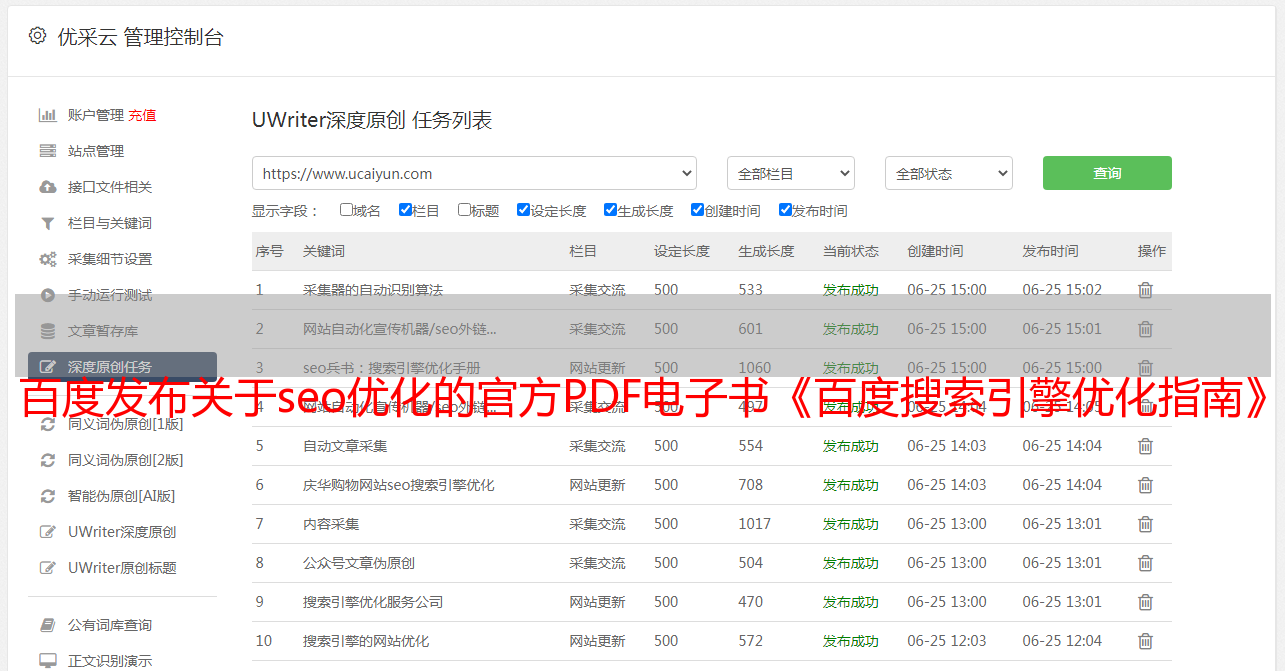This screenshot has height=671, width=1285.
Task: Click the bar chart icon for 账户管理
Action: coord(47,115)
